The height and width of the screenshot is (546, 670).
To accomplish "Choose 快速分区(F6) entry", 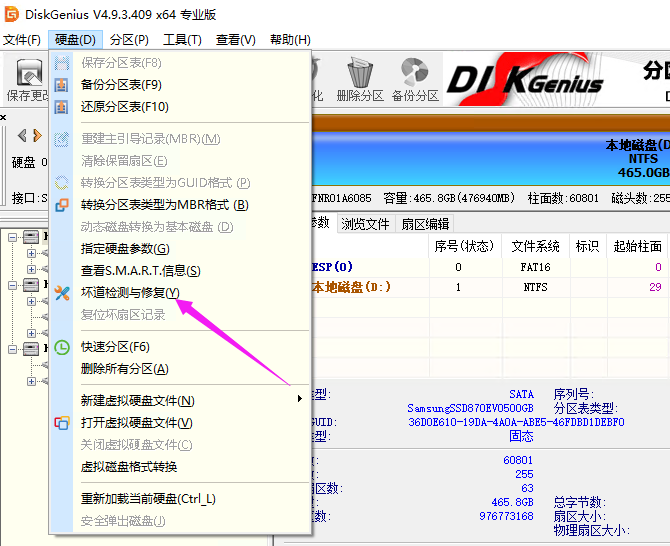I will tap(180, 347).
